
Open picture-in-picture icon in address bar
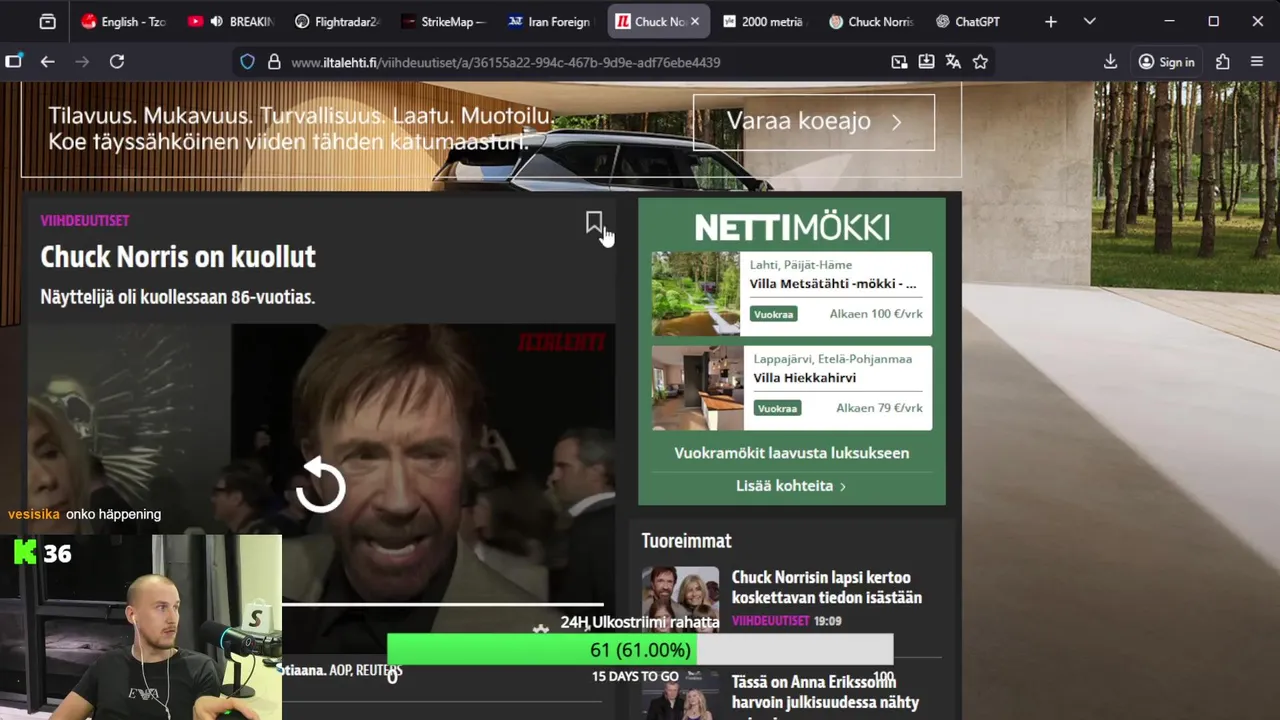pyautogui.click(x=899, y=62)
